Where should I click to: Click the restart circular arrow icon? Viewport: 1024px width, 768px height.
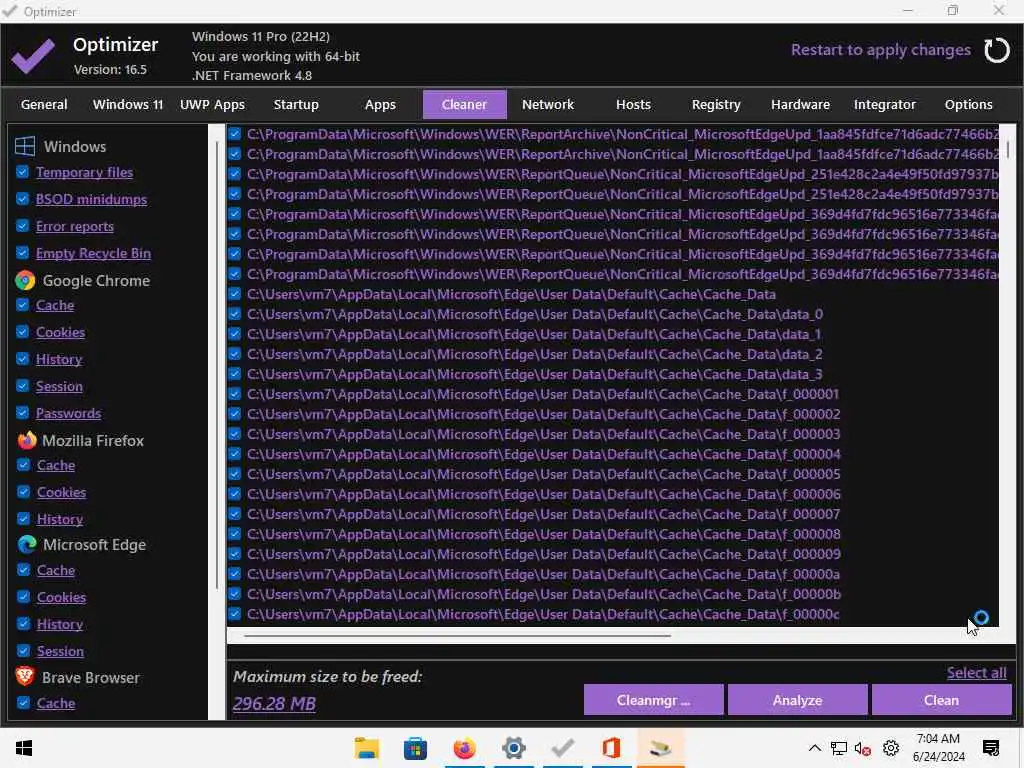(x=996, y=50)
